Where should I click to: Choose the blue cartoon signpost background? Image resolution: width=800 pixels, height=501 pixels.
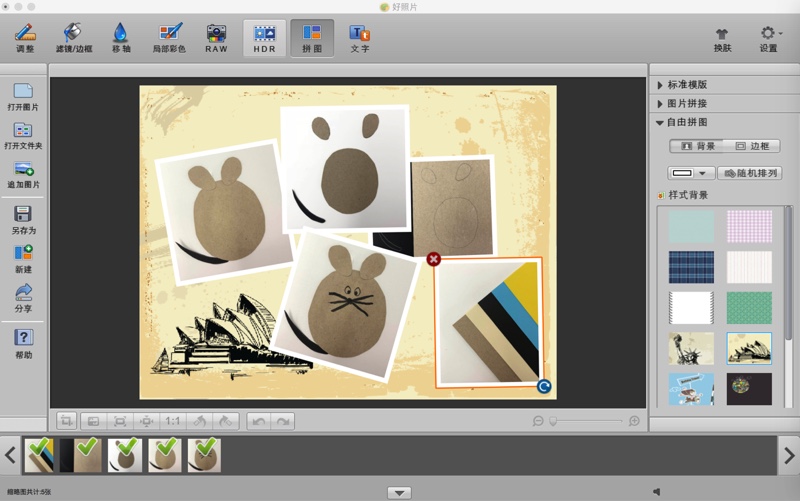click(691, 389)
